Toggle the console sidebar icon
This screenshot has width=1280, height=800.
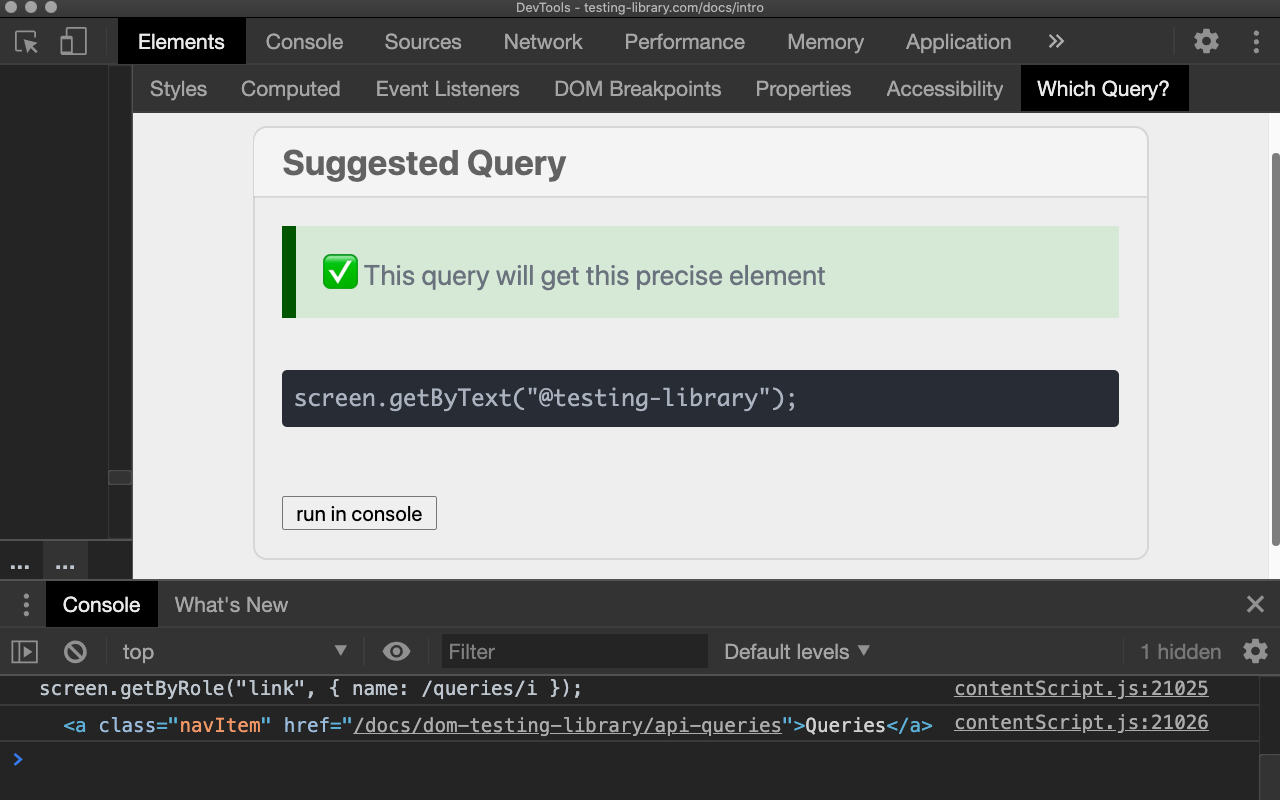click(24, 652)
